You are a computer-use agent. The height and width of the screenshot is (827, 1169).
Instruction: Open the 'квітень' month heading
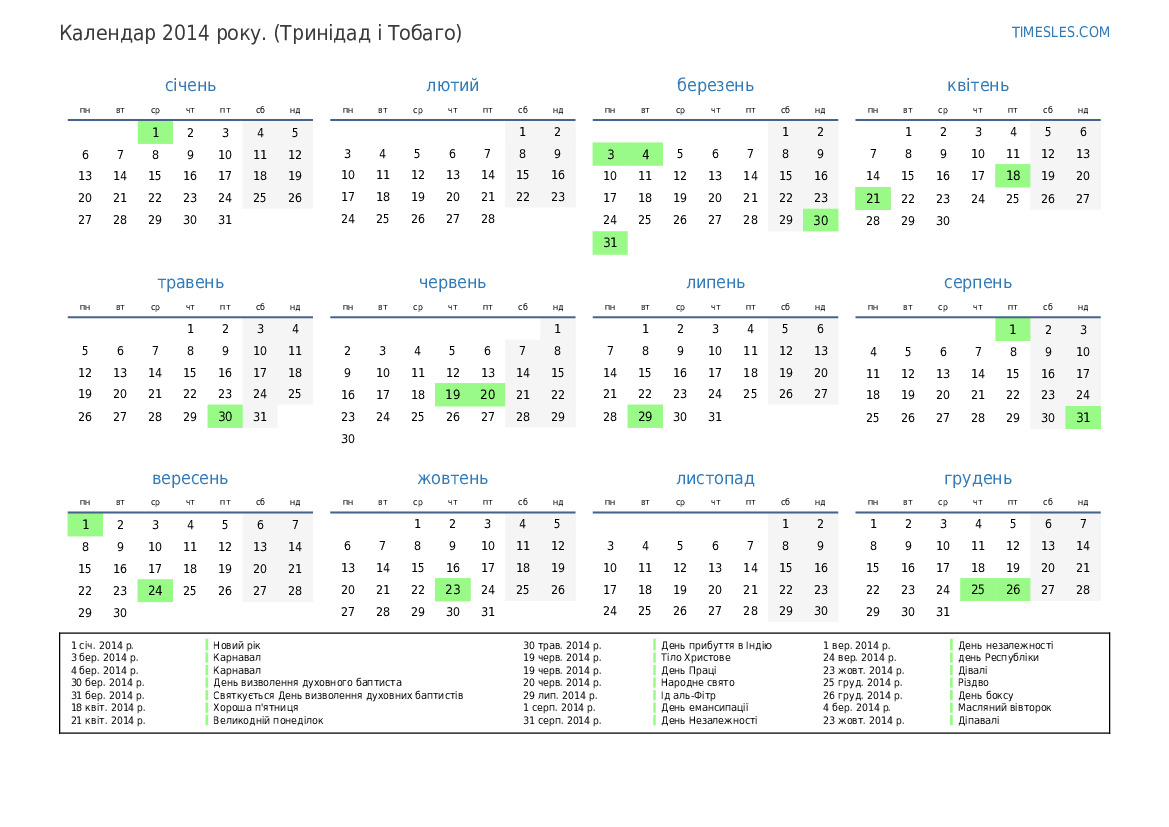tap(977, 85)
